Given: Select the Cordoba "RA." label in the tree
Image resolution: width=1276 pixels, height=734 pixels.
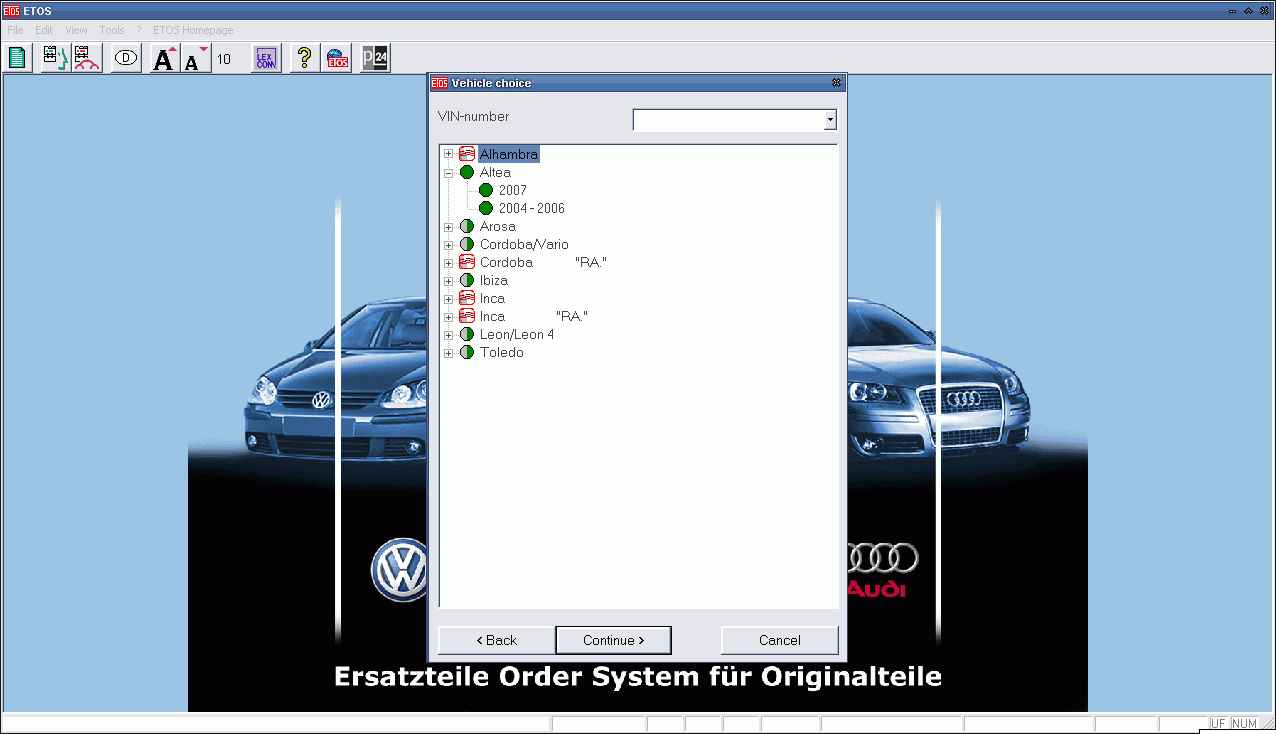Looking at the screenshot, I should [543, 262].
